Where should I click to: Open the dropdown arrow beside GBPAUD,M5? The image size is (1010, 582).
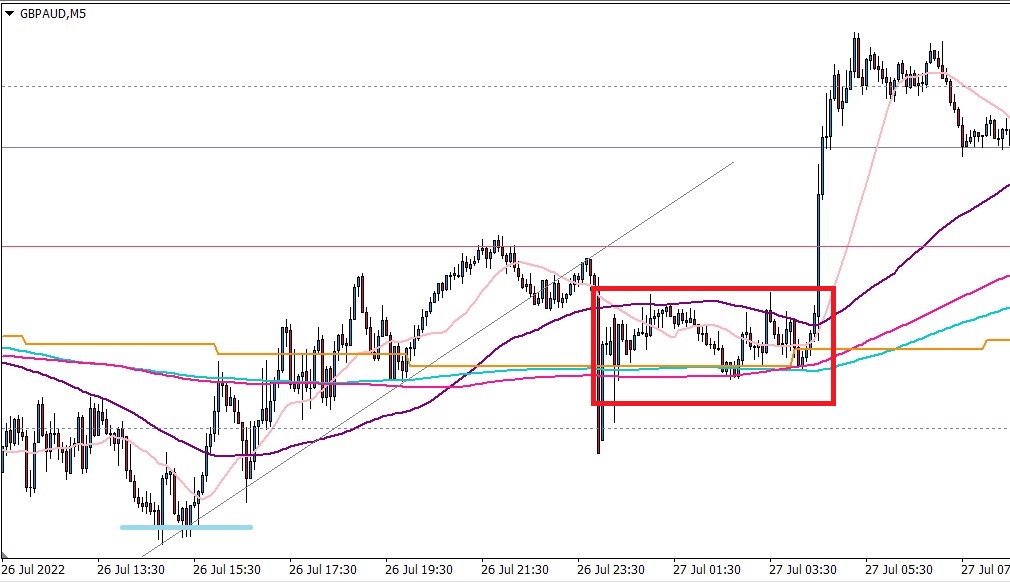[10, 14]
